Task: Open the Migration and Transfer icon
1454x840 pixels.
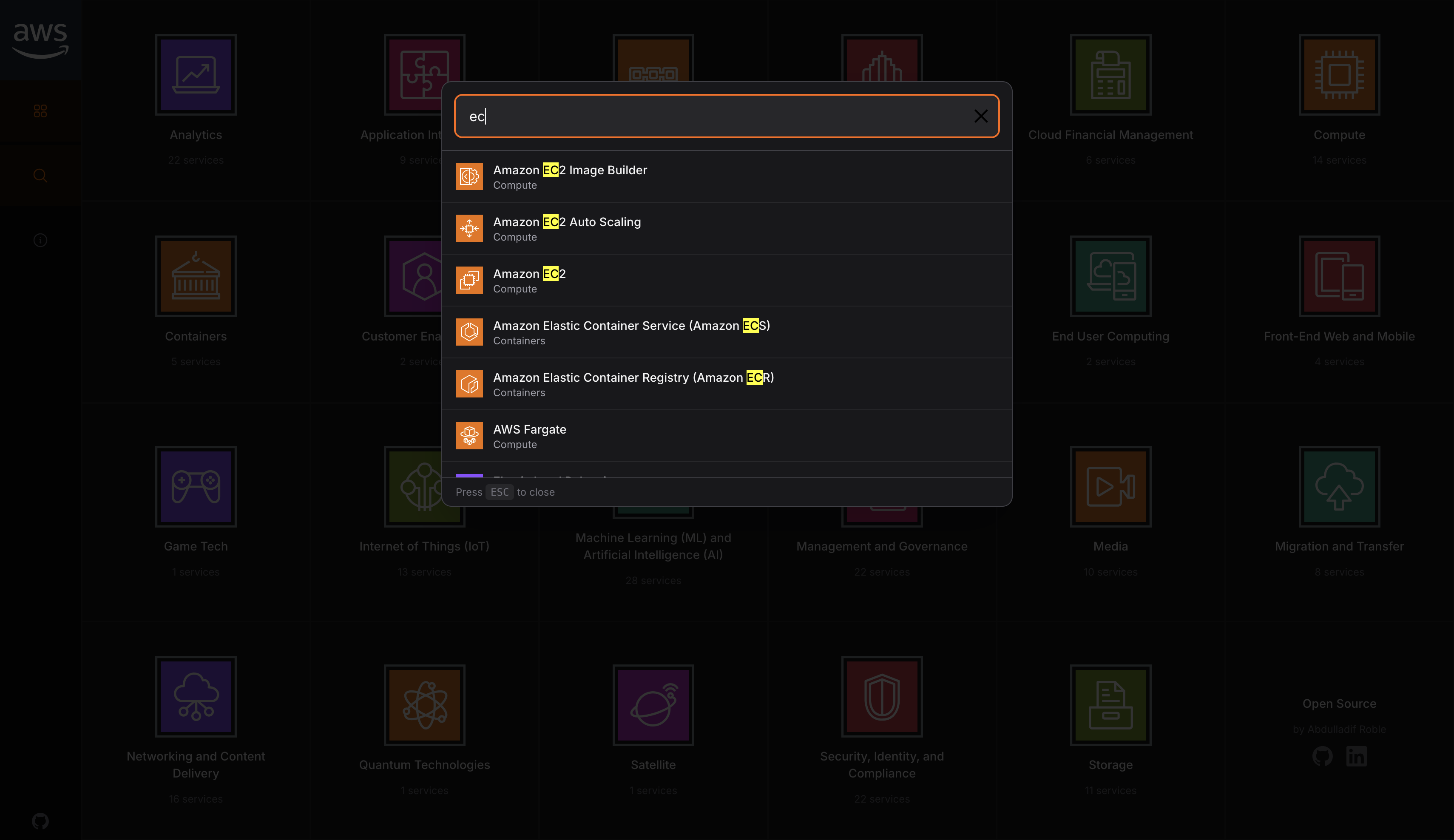Action: 1339,486
